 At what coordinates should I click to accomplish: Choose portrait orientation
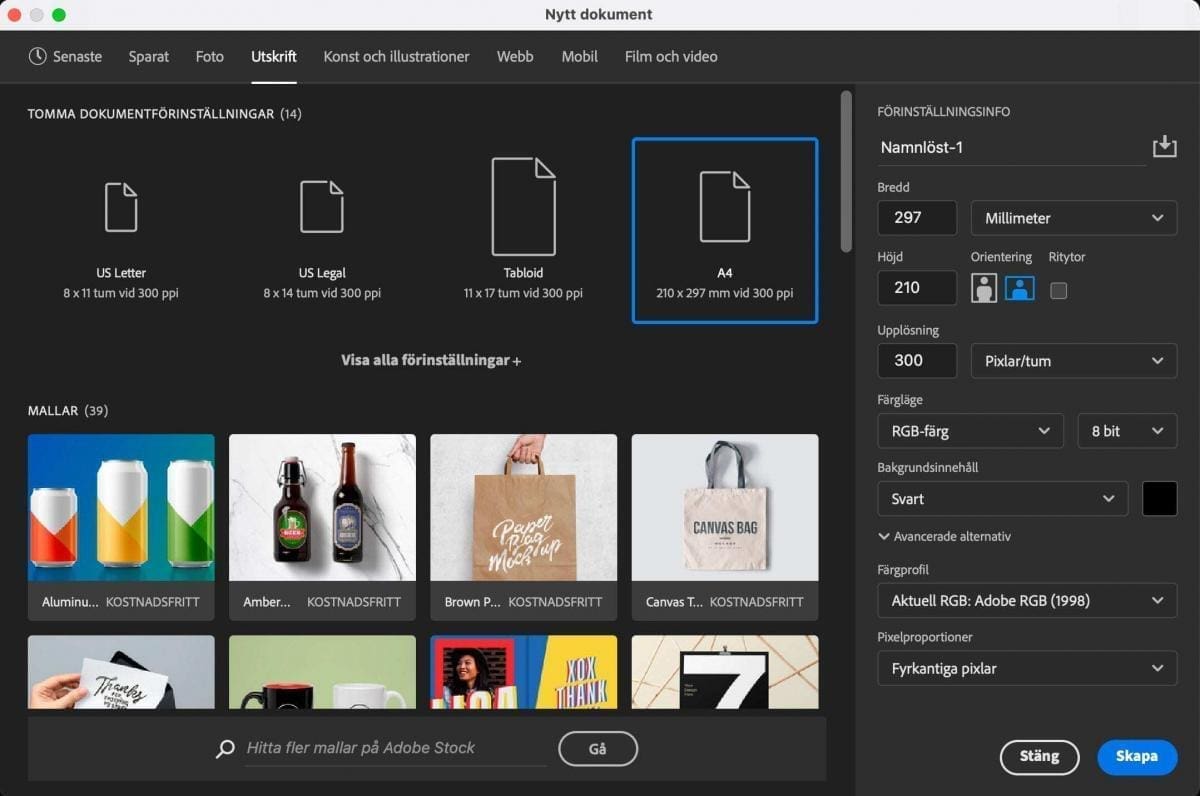click(984, 289)
